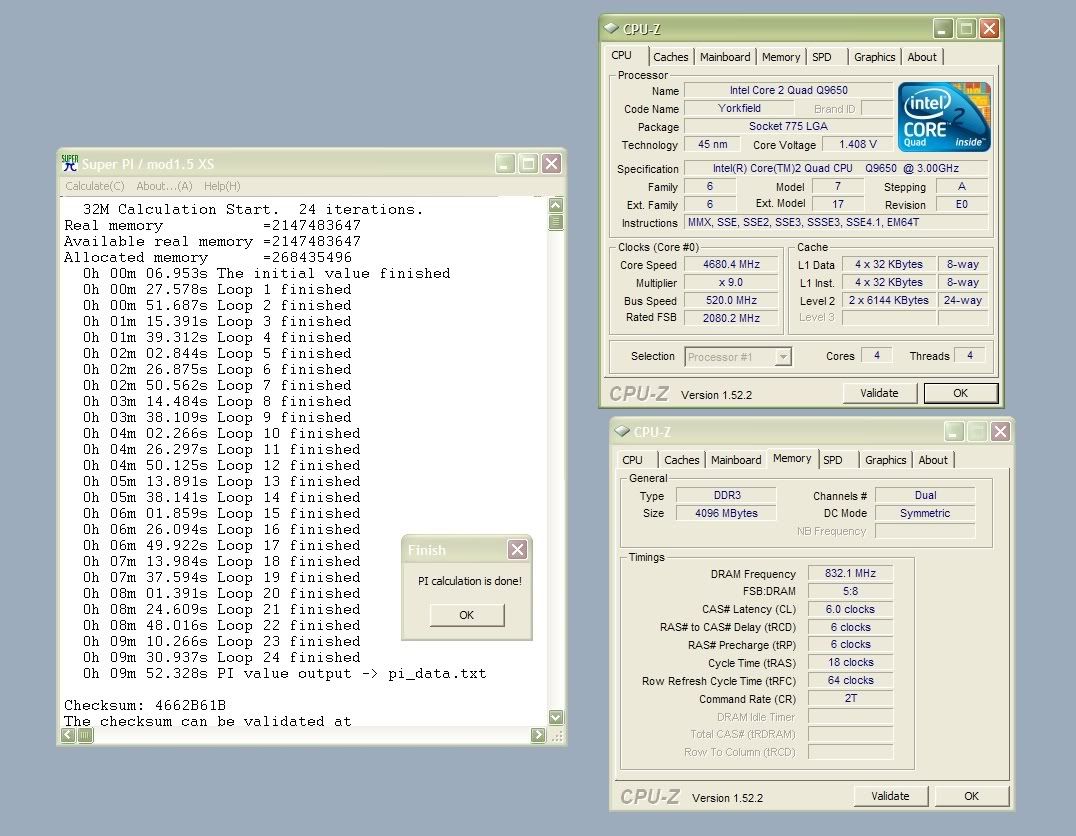Maximize the Super PI window
The height and width of the screenshot is (836, 1076).
point(528,163)
